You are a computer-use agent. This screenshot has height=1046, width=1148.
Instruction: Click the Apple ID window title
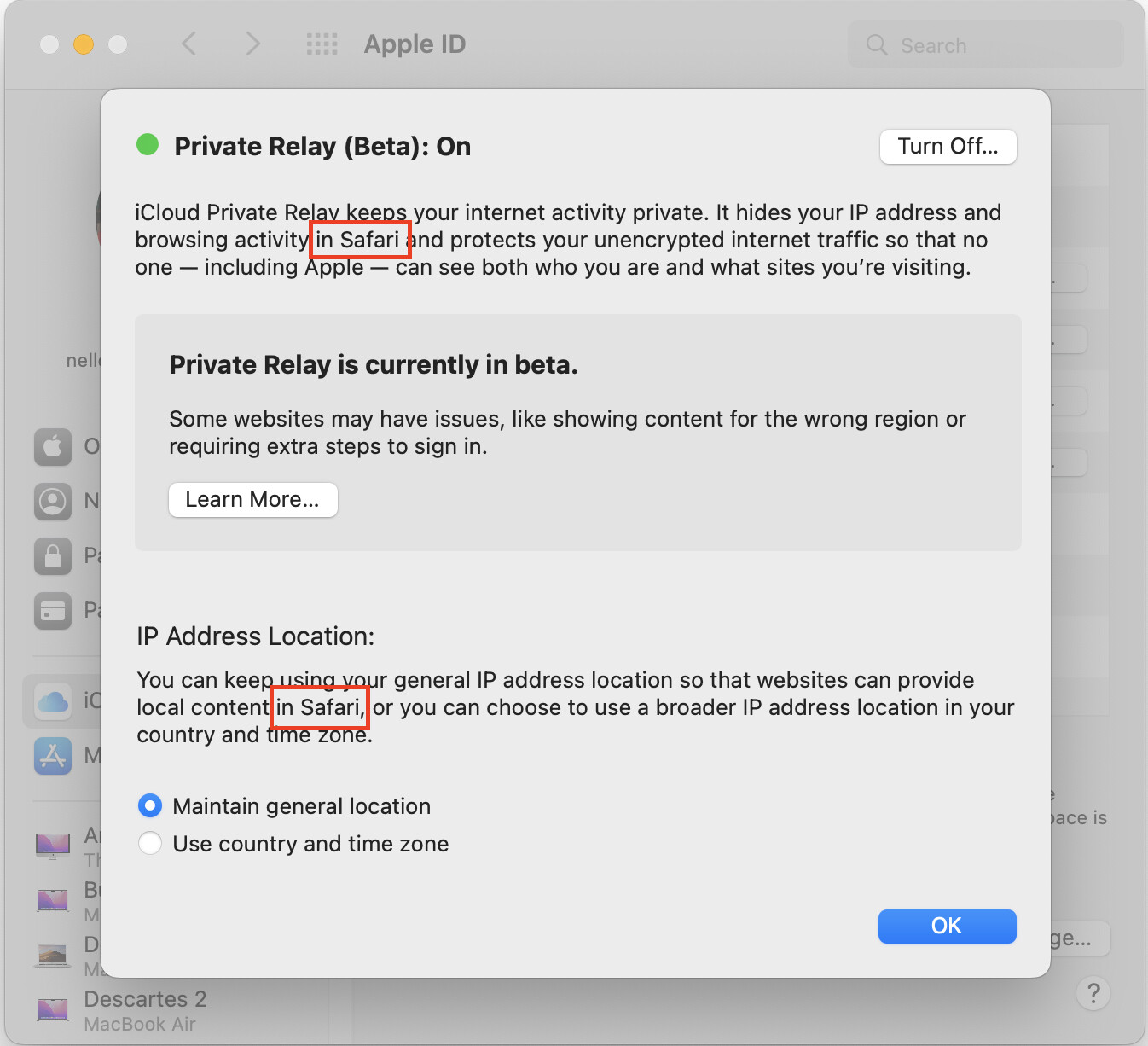point(415,44)
